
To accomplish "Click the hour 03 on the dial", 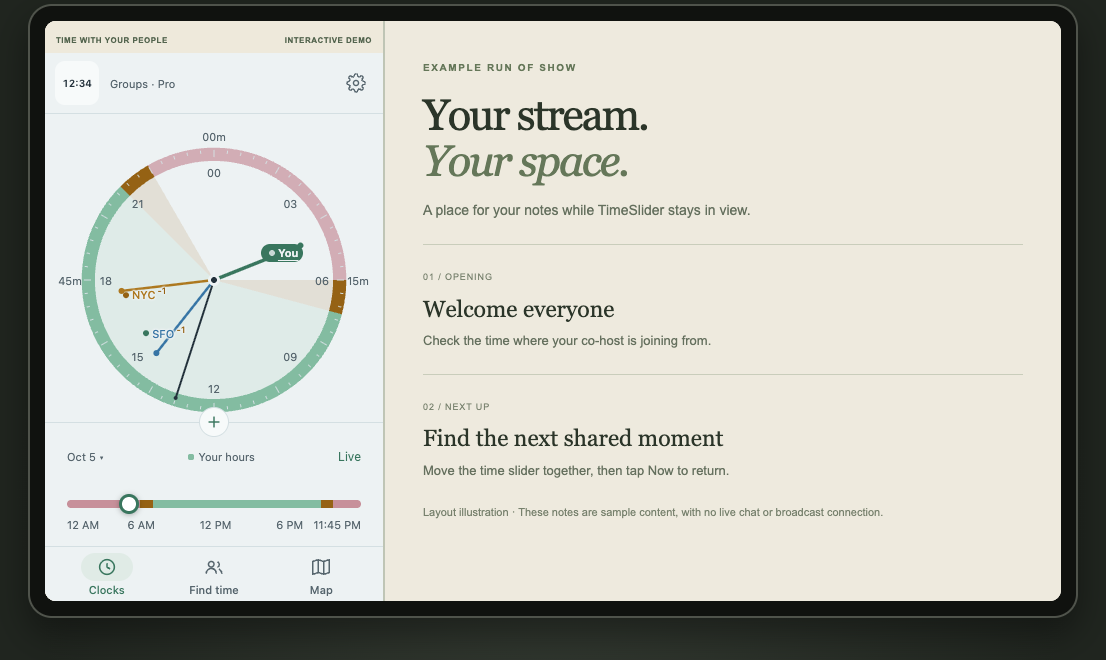I will tap(290, 204).
